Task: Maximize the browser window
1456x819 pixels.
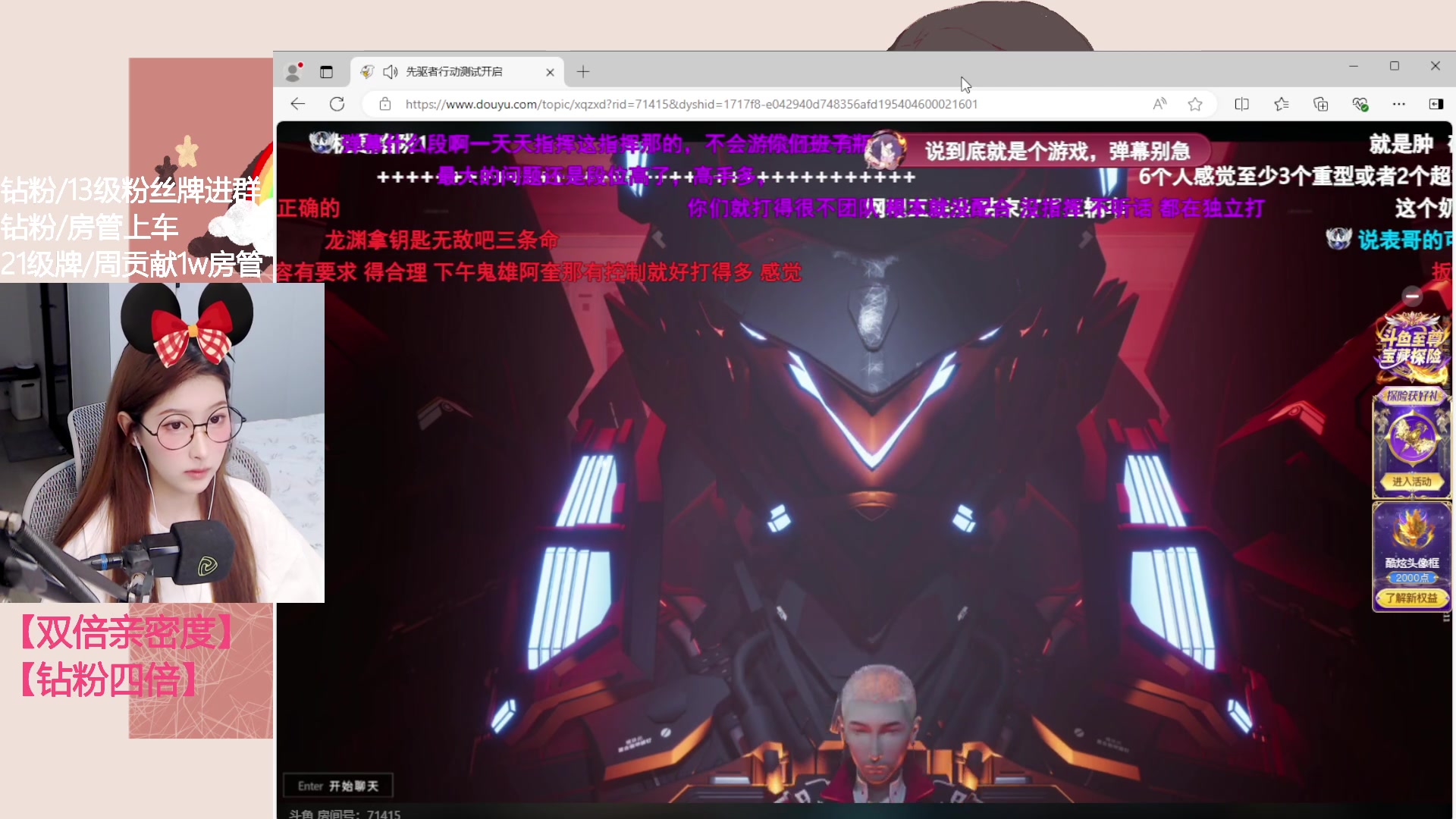Action: point(1395,66)
